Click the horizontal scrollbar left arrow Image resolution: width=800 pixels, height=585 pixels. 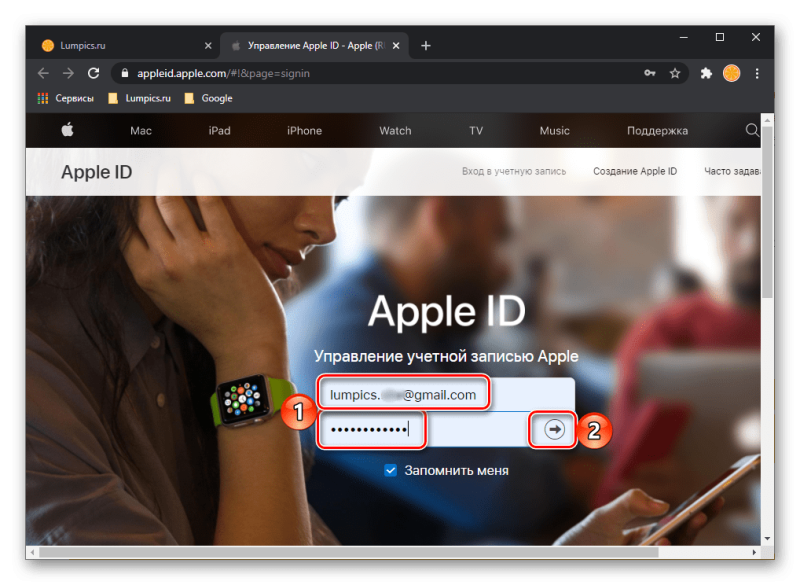tap(33, 552)
